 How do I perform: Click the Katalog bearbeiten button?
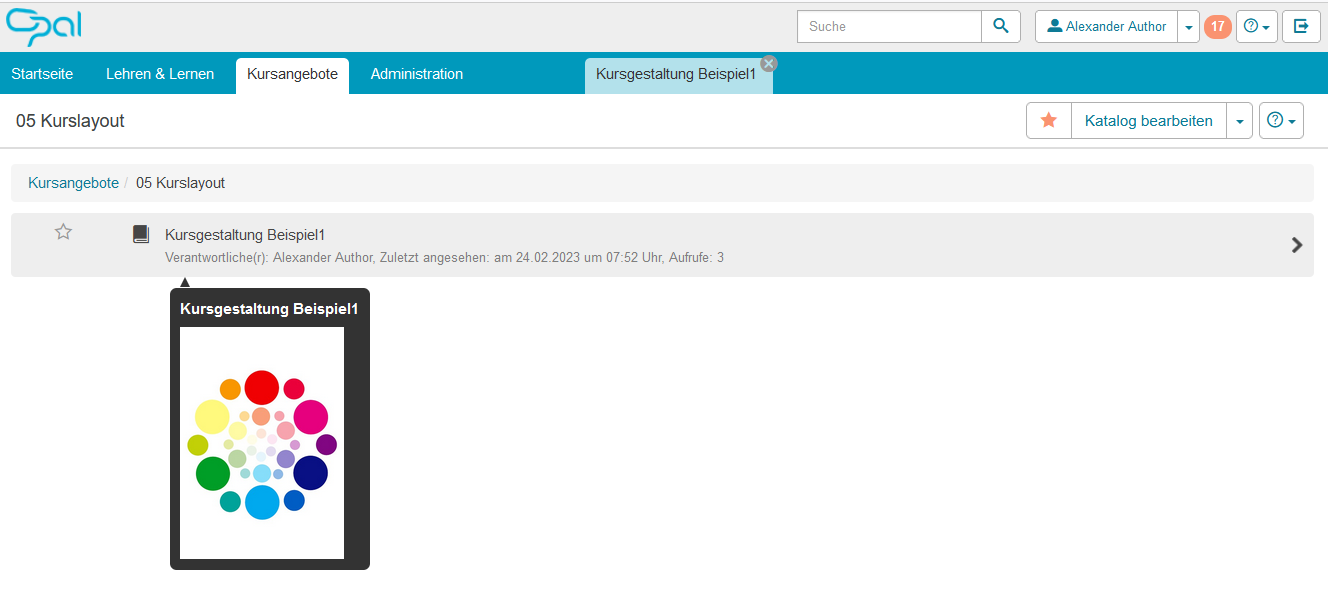[1148, 121]
